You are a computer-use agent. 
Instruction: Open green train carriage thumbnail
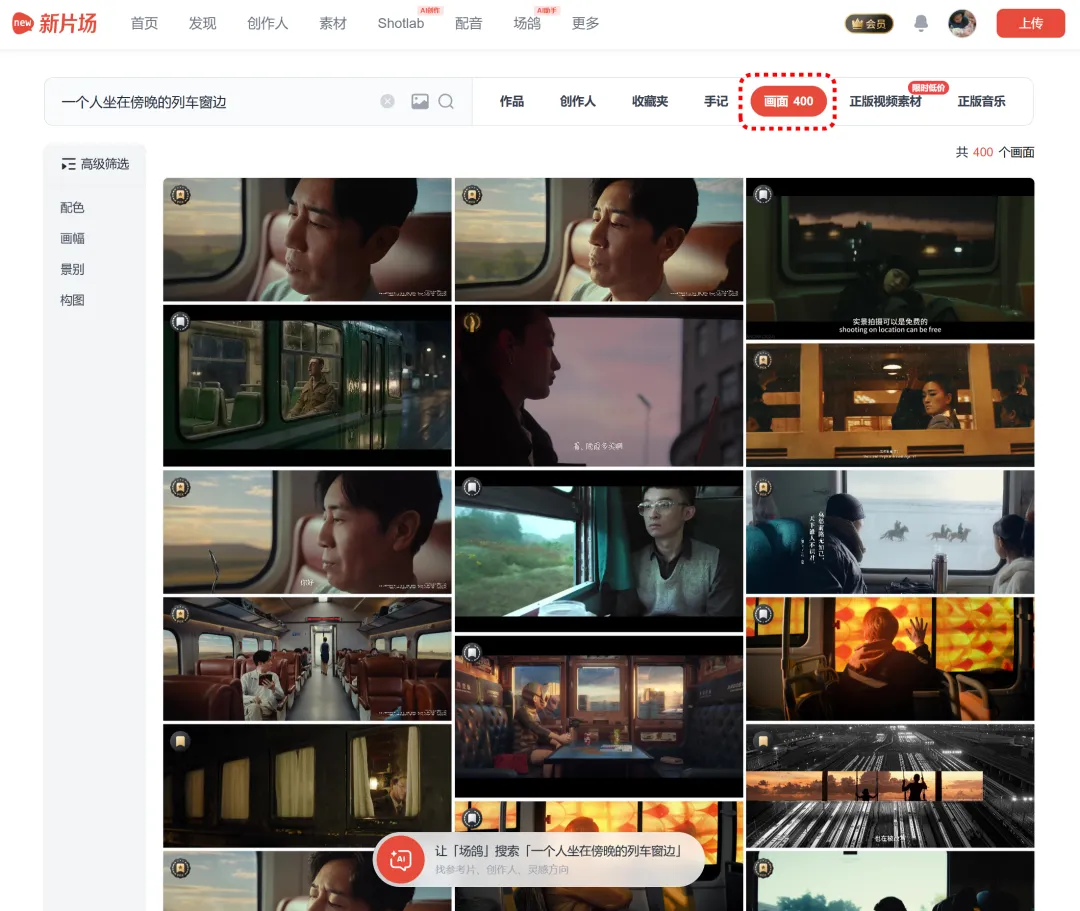[307, 386]
